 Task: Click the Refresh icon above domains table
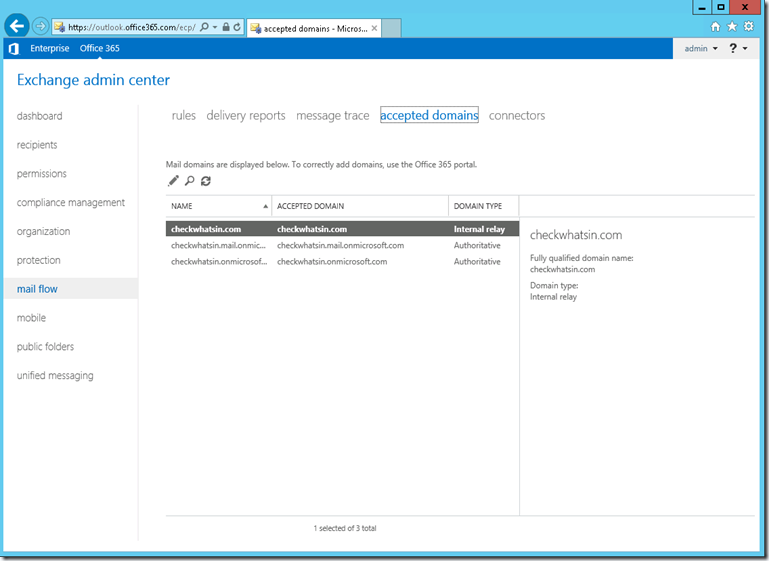coord(205,181)
